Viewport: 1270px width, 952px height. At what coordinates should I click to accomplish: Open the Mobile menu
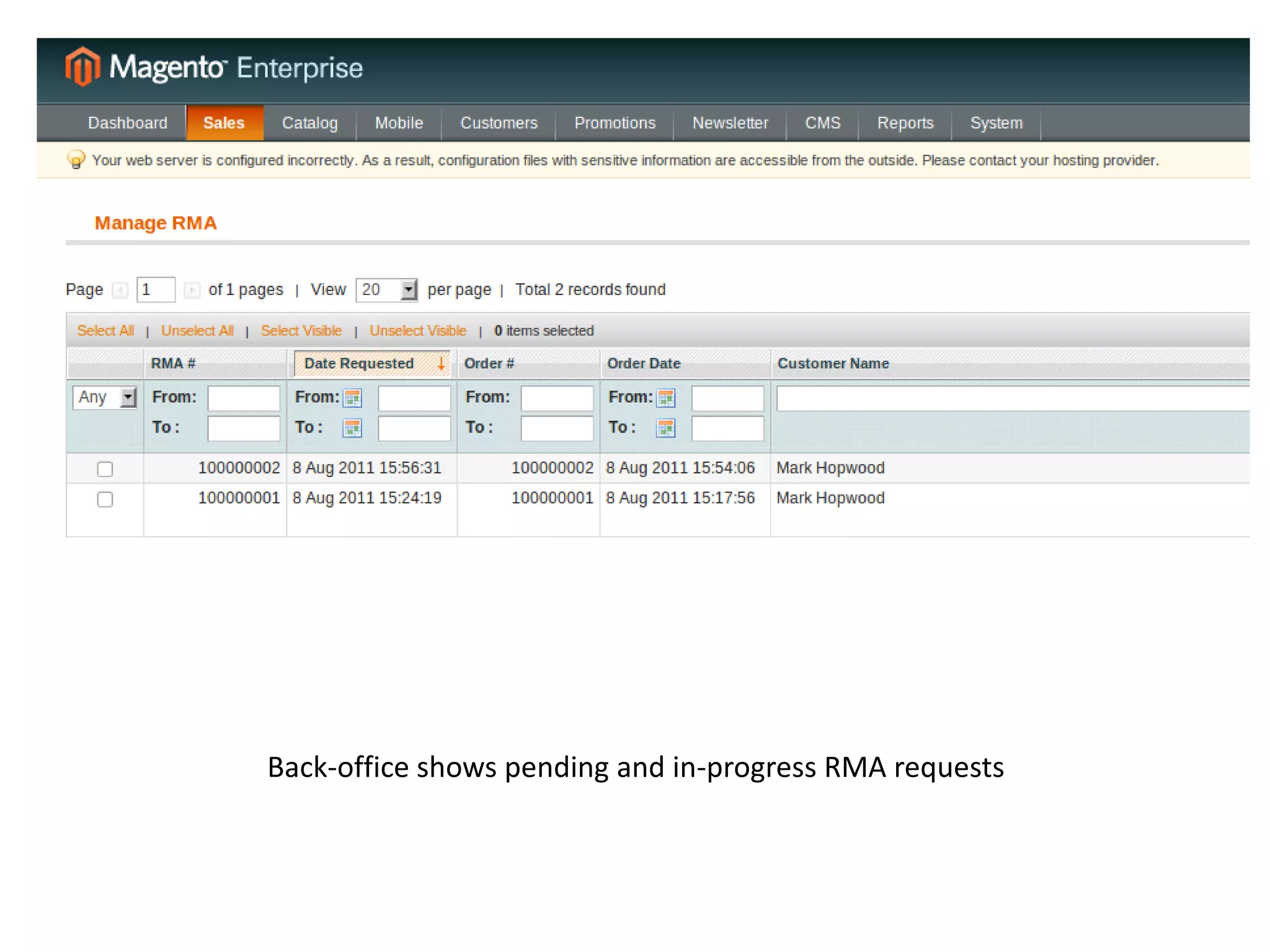pyautogui.click(x=399, y=123)
